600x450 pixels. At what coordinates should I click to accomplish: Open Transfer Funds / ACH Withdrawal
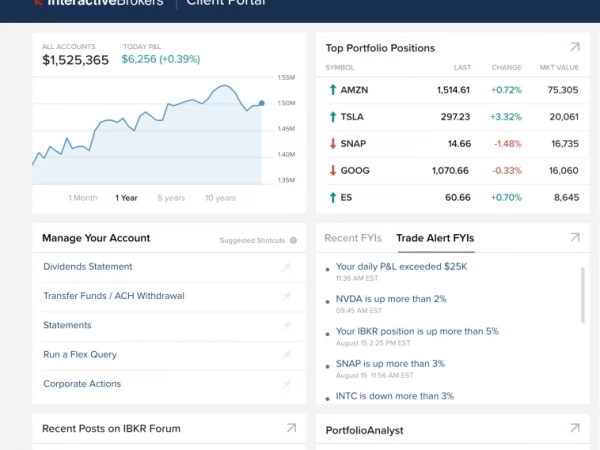[114, 296]
